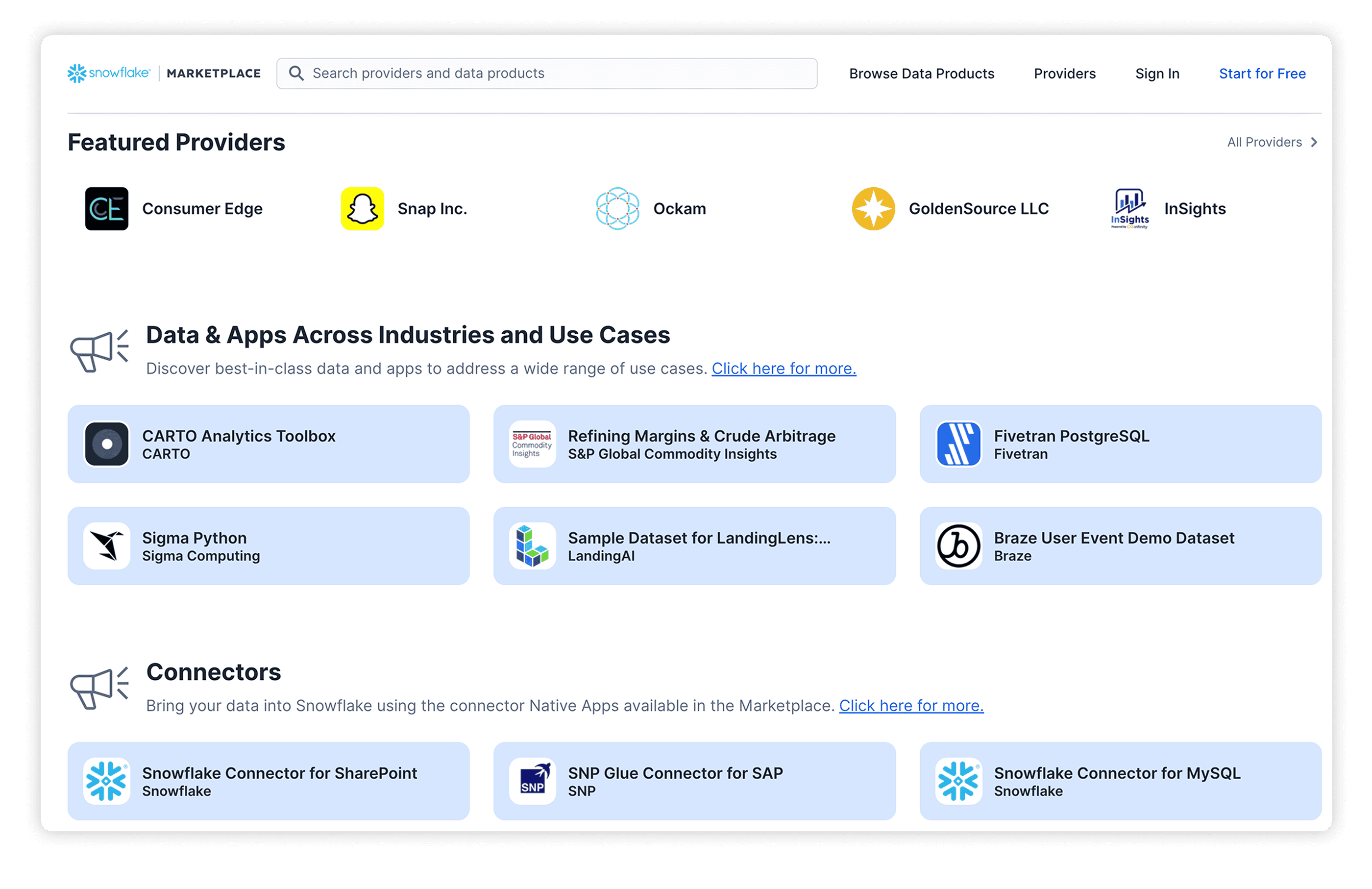1372x889 pixels.
Task: Open the Connectors 'Click here for more' link
Action: coord(911,706)
